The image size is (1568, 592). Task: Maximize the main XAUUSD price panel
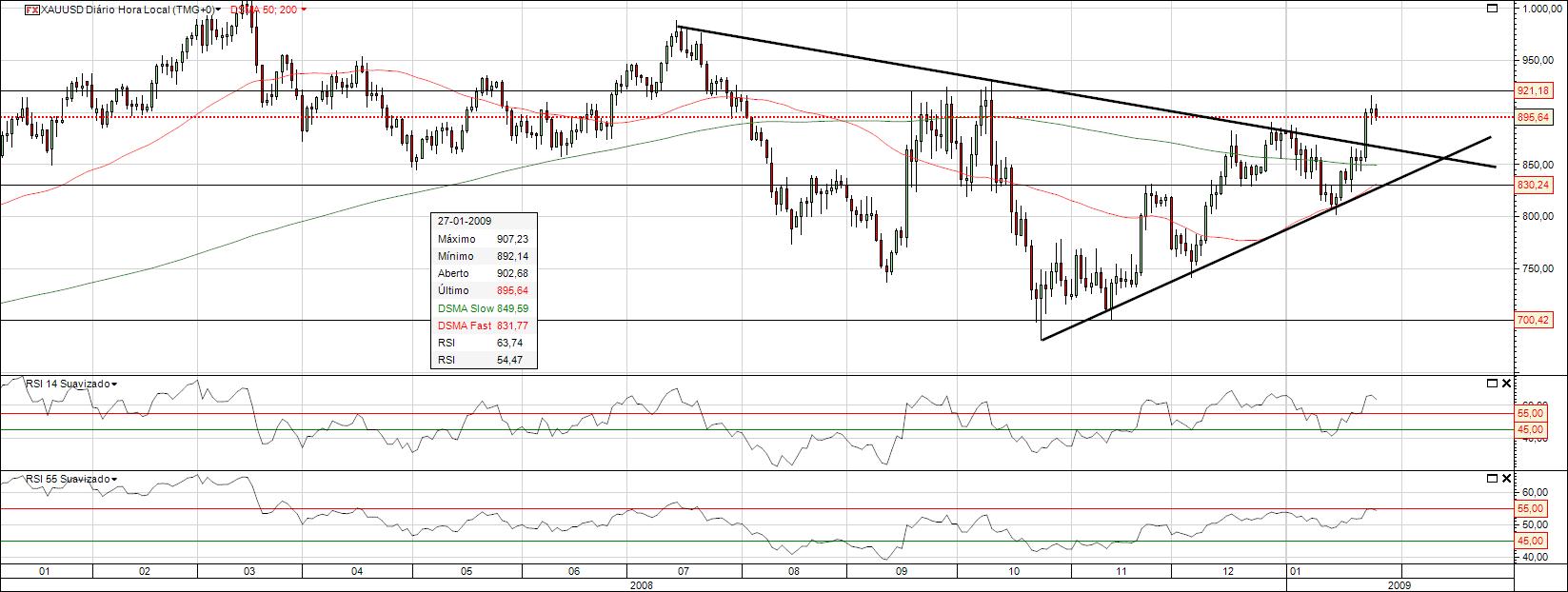point(1492,9)
